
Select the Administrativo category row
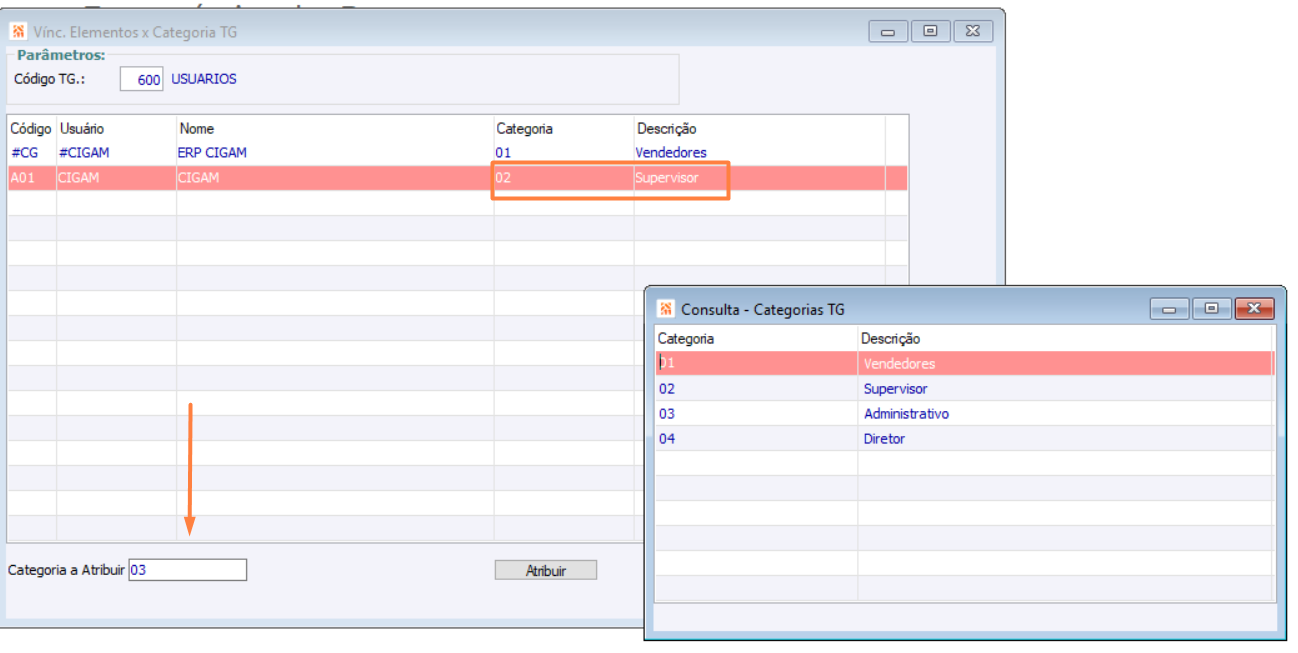tap(964, 413)
